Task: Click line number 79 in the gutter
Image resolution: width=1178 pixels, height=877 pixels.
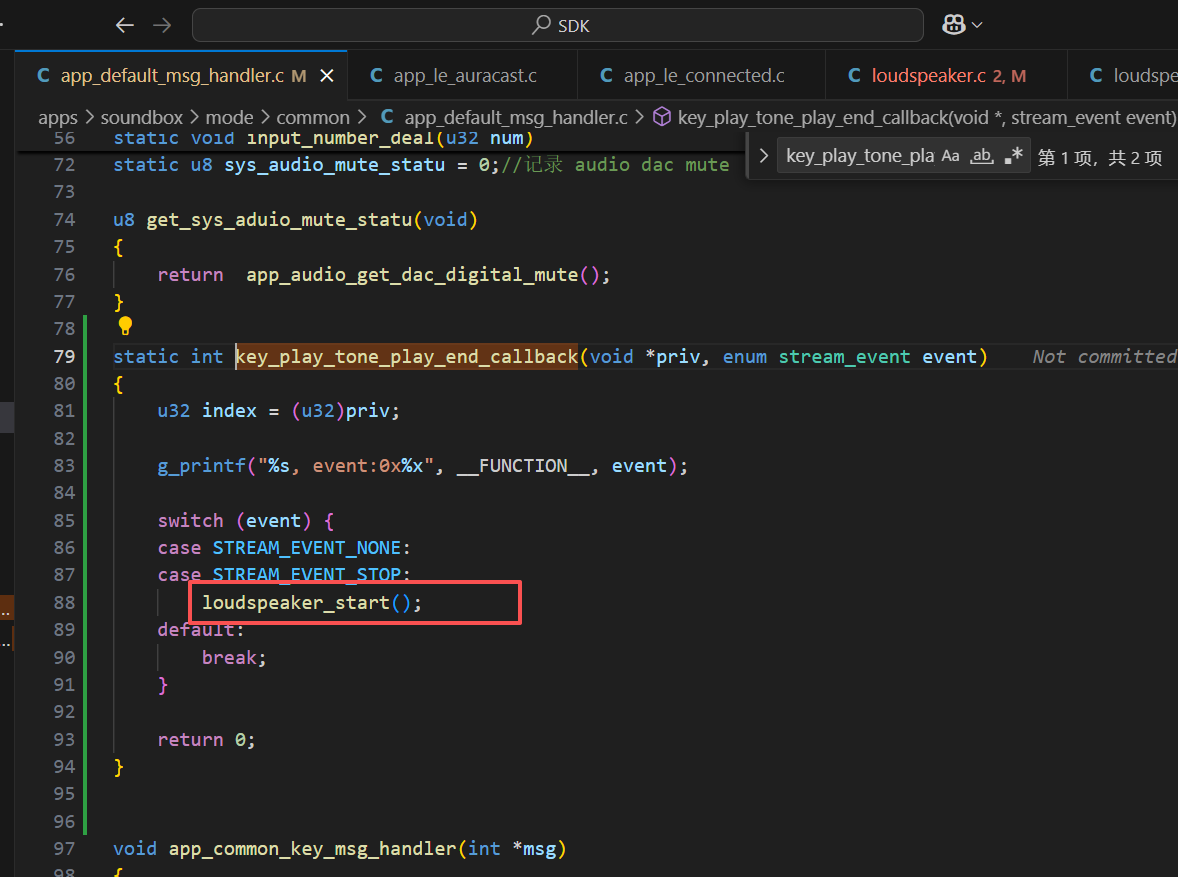Action: click(65, 357)
